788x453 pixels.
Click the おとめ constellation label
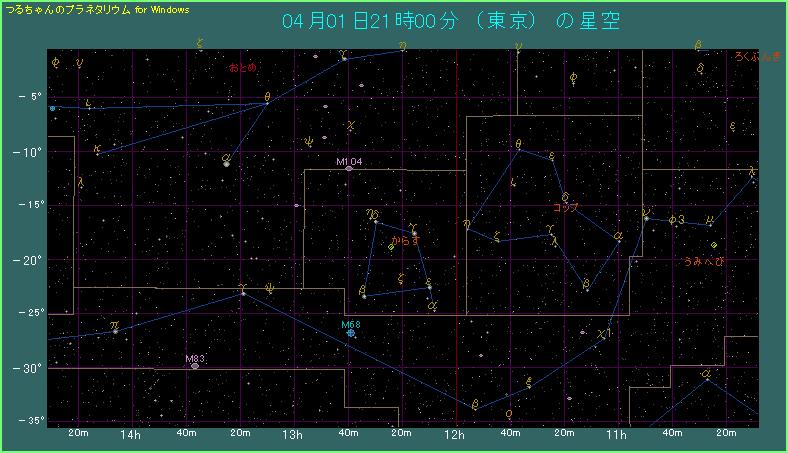pyautogui.click(x=242, y=68)
